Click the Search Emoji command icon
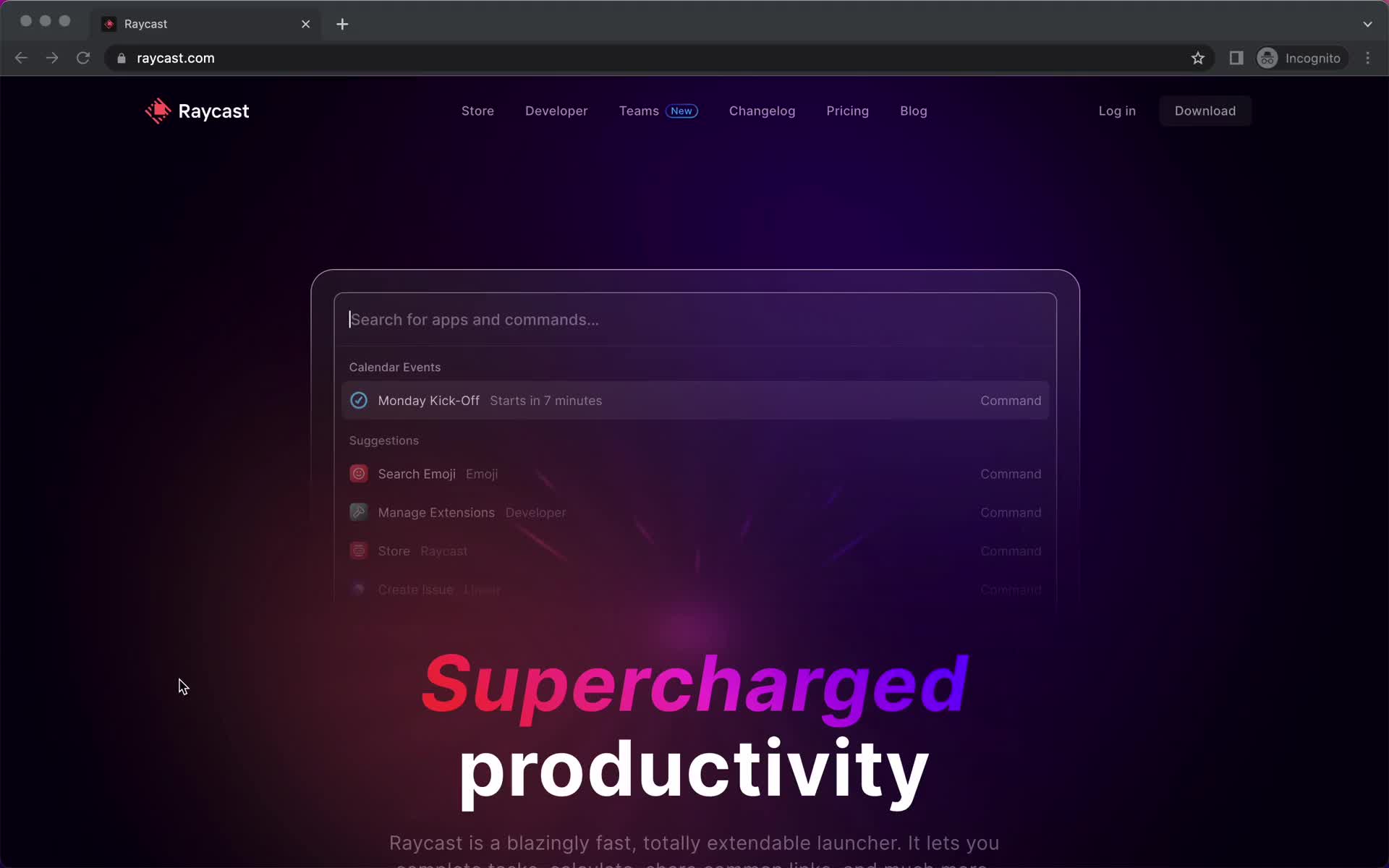This screenshot has width=1389, height=868. coord(357,473)
